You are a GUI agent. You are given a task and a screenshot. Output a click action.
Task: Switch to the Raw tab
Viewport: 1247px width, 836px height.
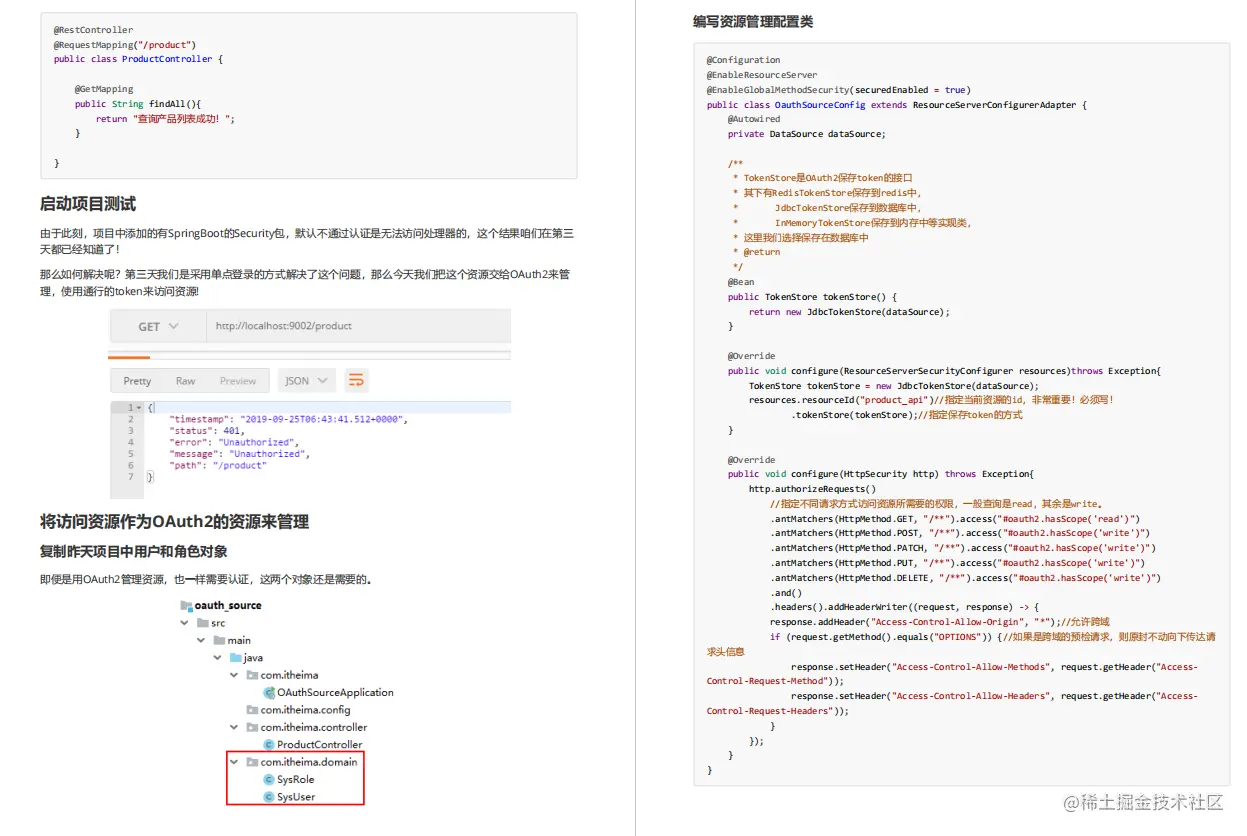[185, 380]
